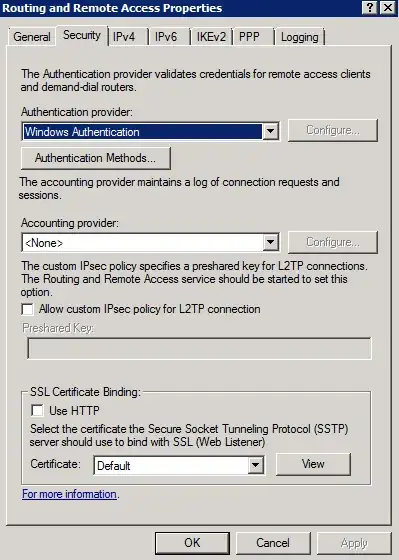This screenshot has height=560, width=399.
Task: Select the Security tab
Action: 82,35
